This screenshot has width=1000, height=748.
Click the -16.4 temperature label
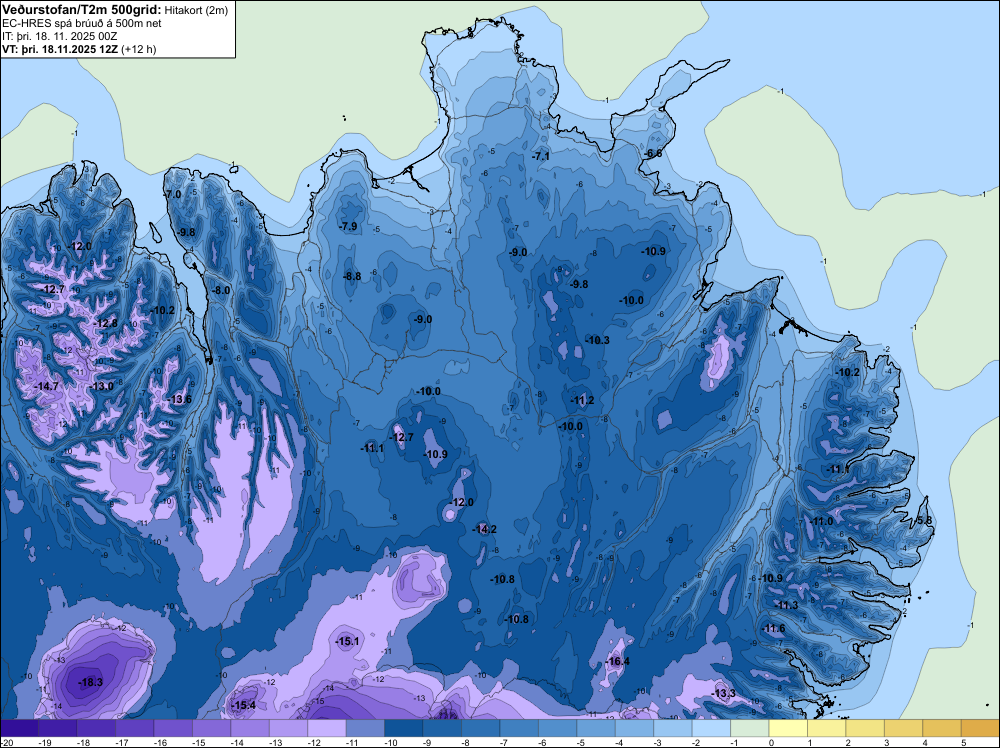coord(617,661)
